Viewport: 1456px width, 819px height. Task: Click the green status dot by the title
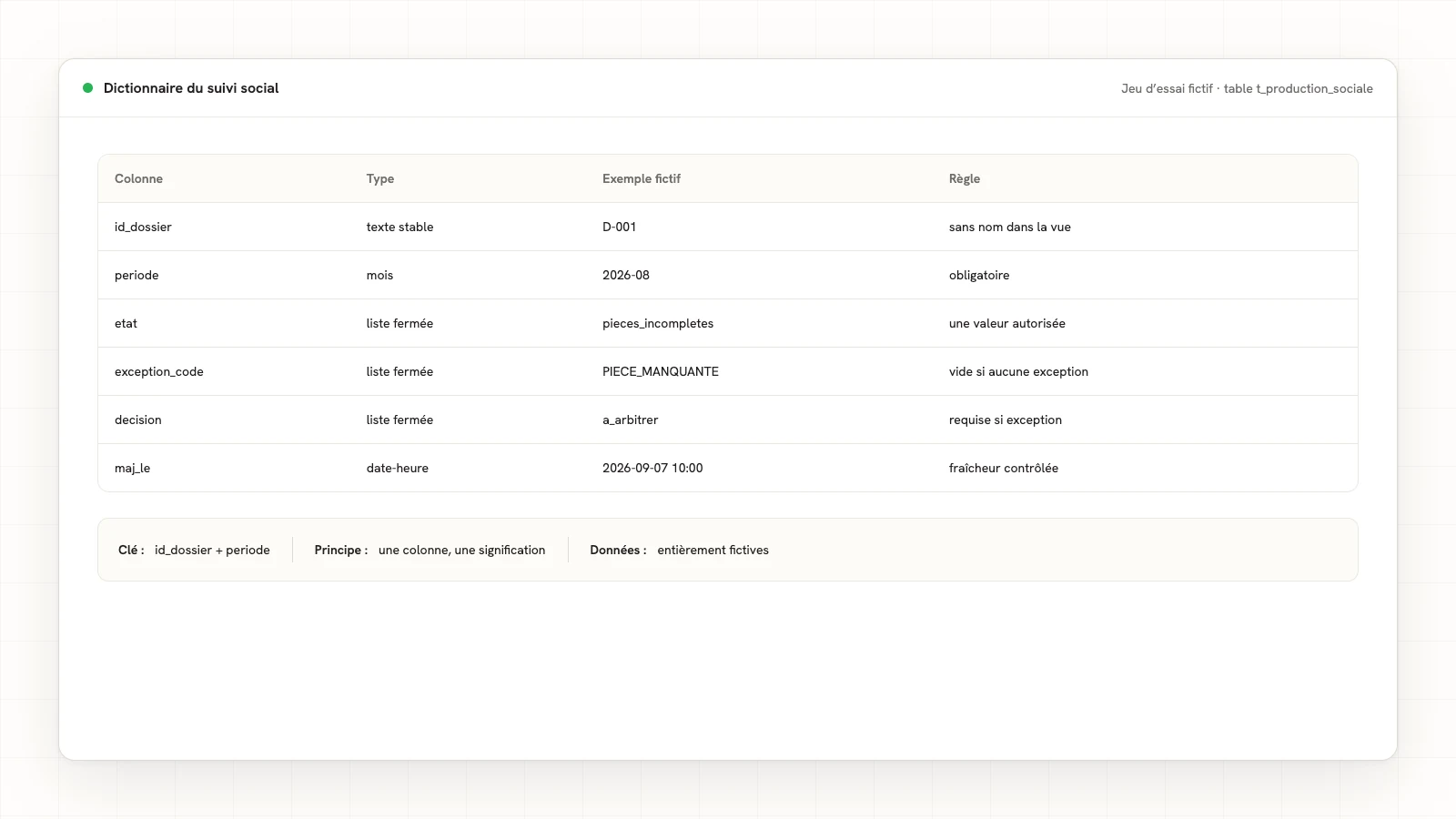[x=88, y=88]
